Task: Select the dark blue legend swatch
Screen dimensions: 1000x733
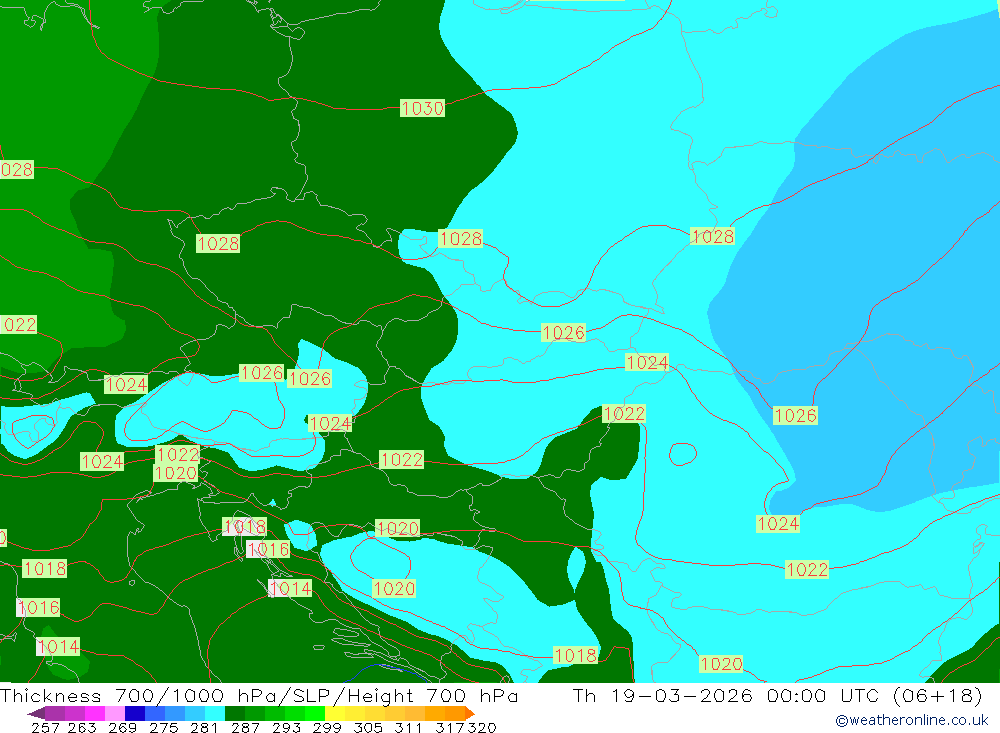Action: click(x=135, y=713)
